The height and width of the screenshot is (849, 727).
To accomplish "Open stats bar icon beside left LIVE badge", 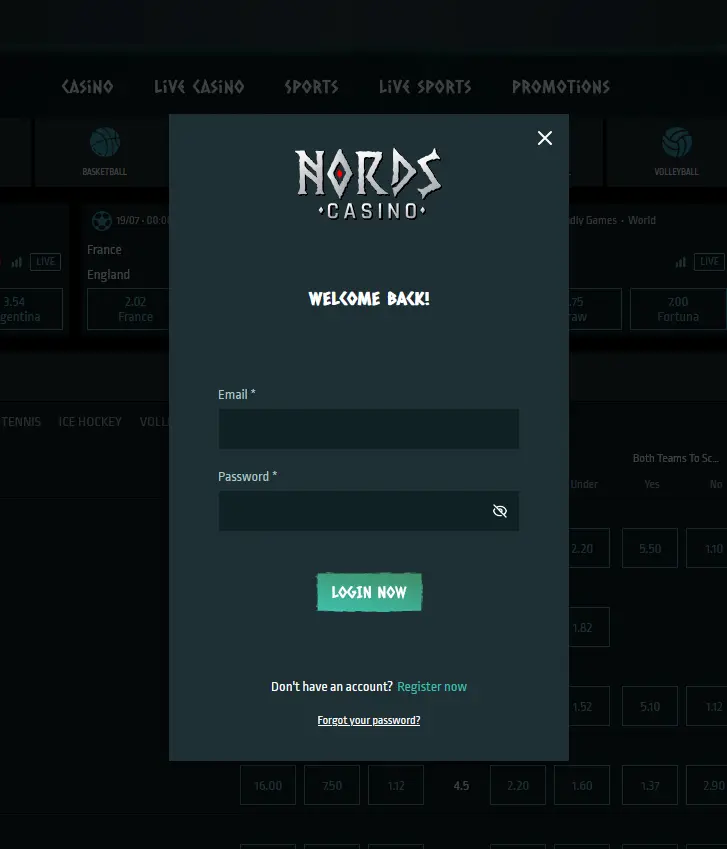I will click(17, 263).
